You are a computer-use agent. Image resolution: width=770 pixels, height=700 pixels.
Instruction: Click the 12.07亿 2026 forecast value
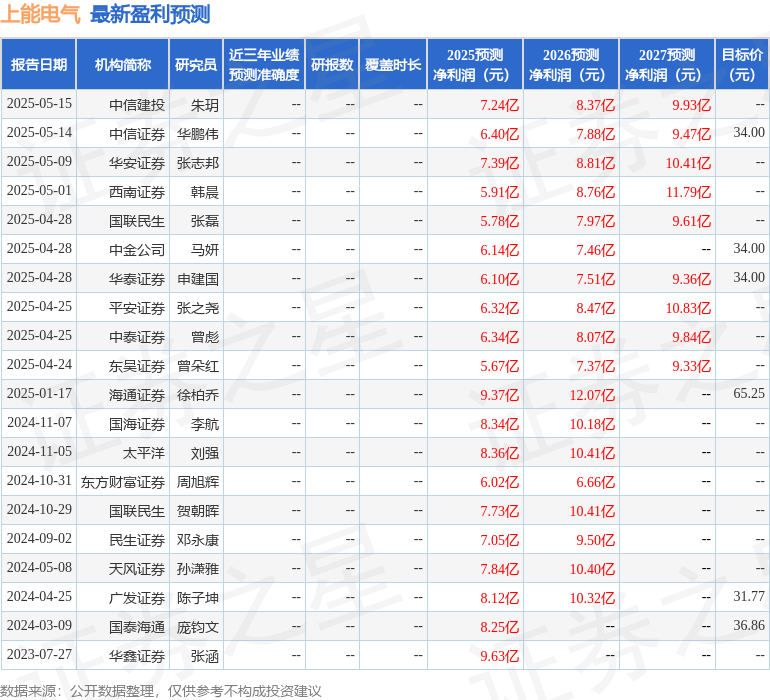pyautogui.click(x=592, y=395)
